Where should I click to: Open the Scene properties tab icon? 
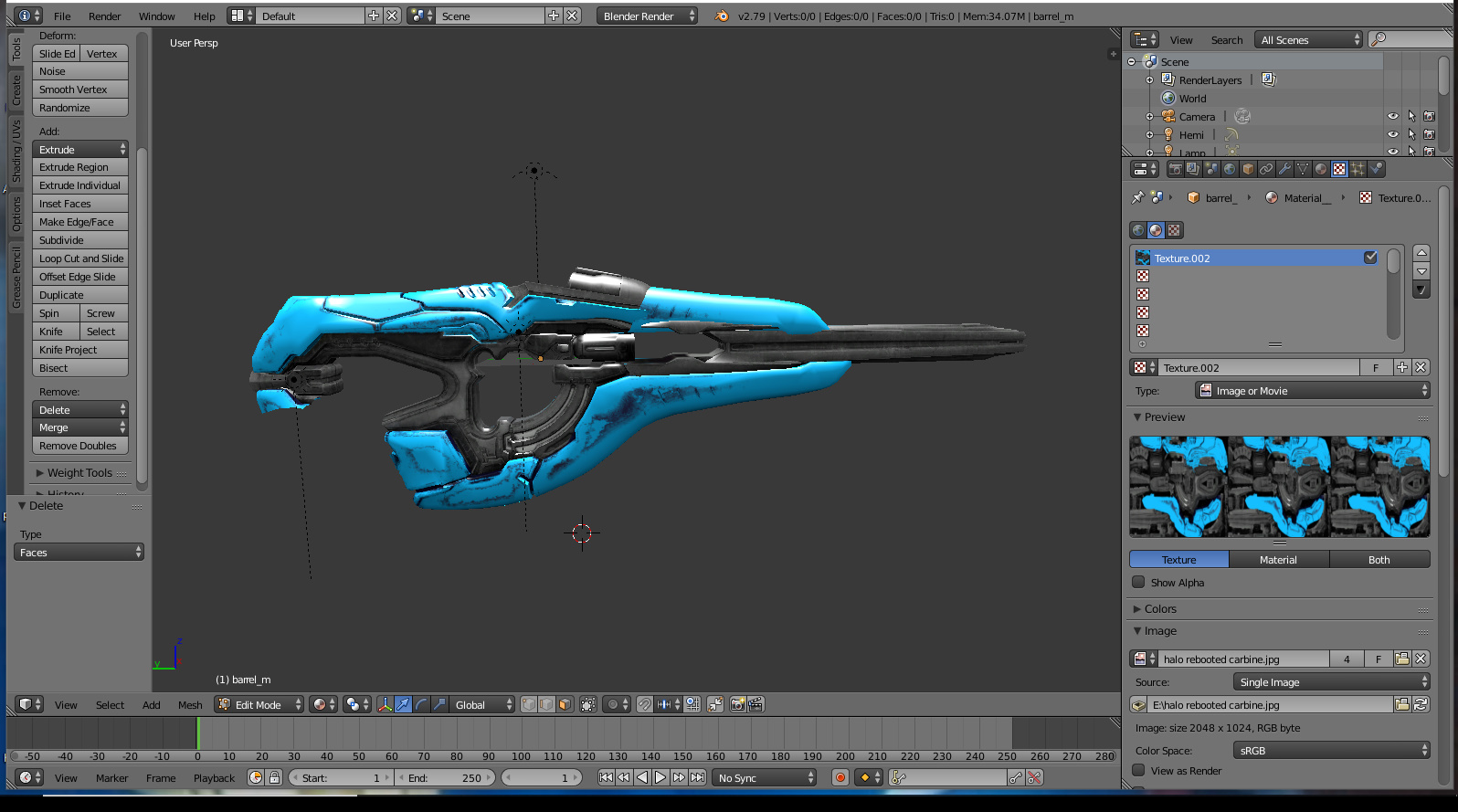(x=1211, y=169)
